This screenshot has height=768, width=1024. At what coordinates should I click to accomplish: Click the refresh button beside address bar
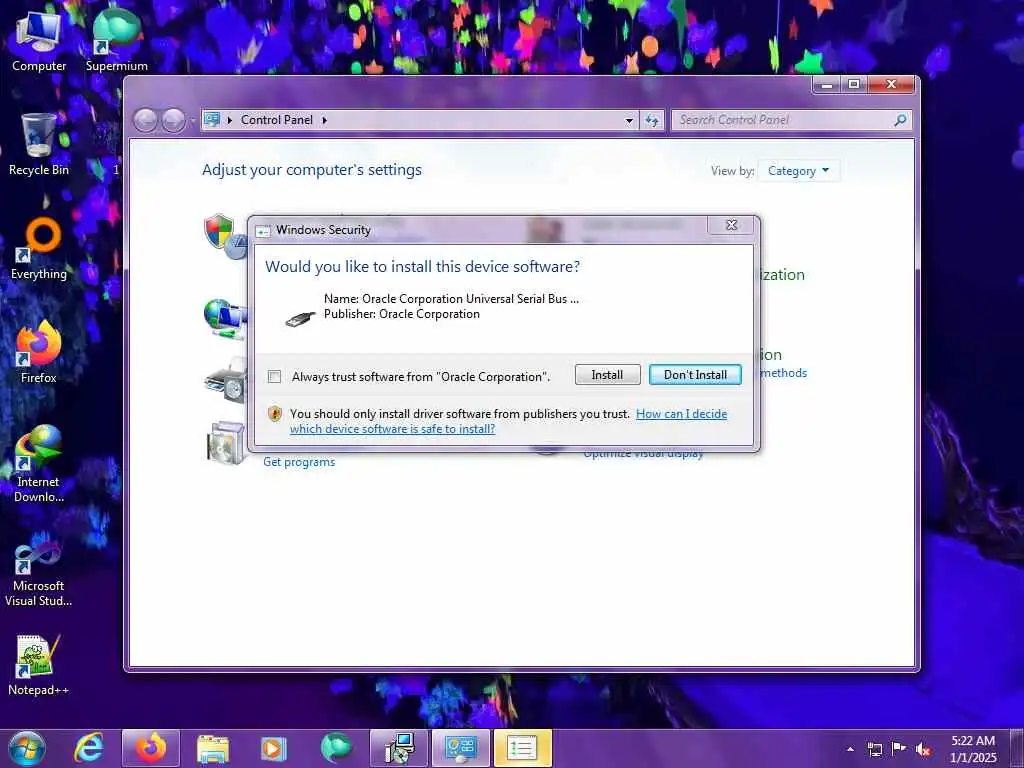(x=652, y=120)
